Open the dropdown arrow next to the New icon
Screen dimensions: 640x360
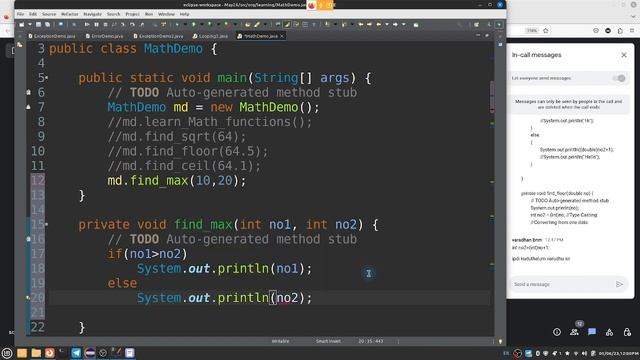30,24
